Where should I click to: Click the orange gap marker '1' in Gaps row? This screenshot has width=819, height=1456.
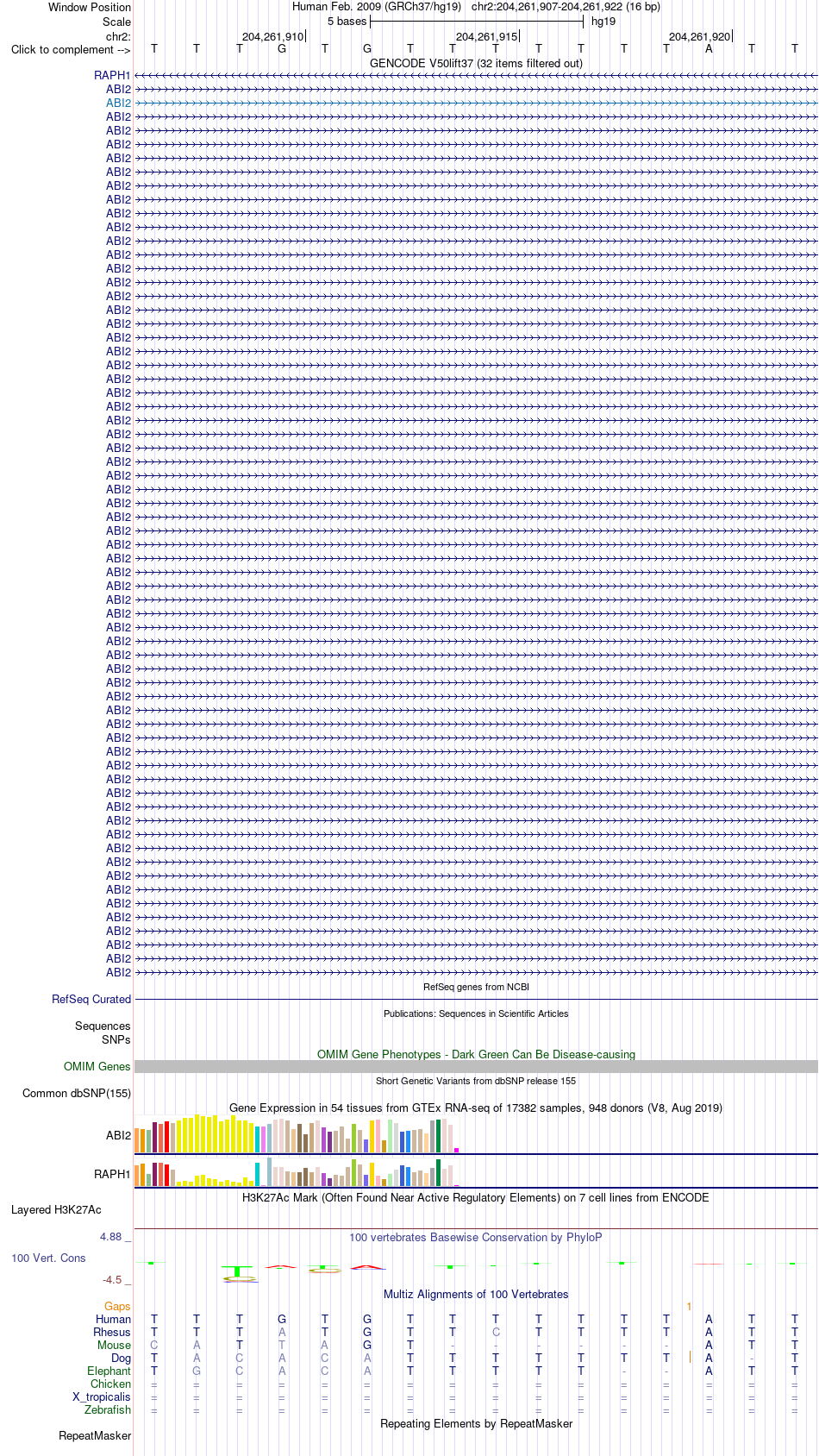(x=689, y=1306)
